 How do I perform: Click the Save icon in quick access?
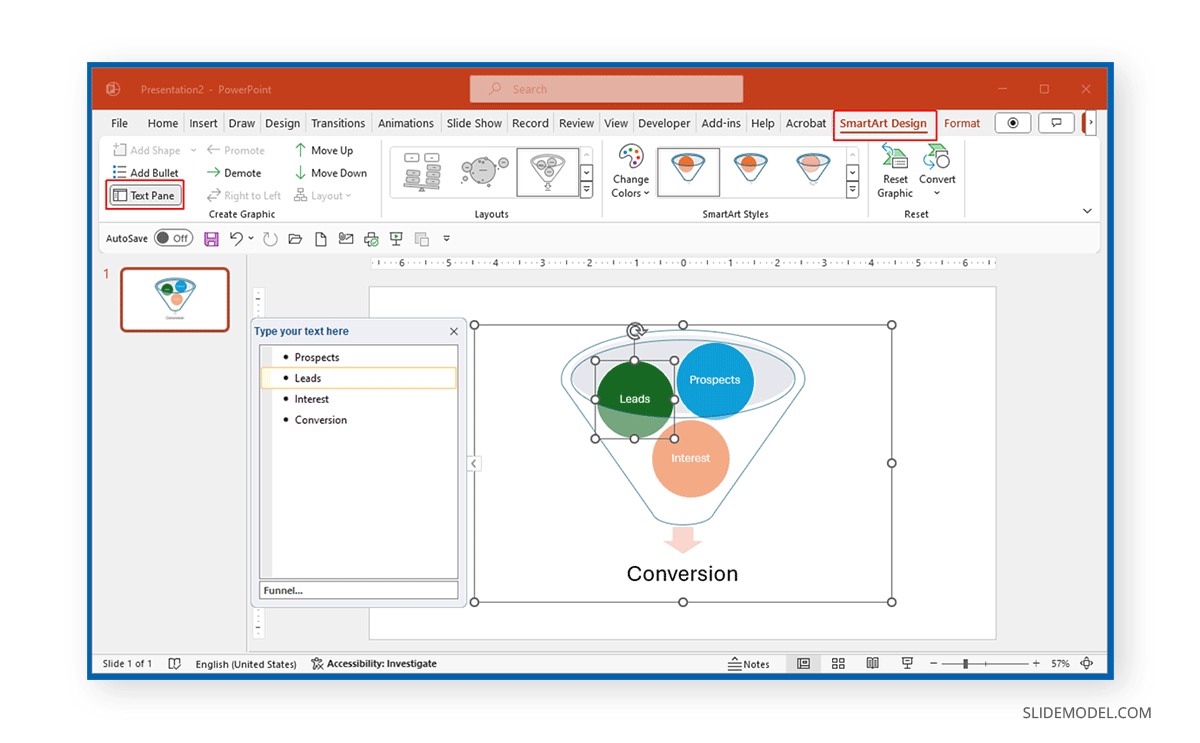click(211, 239)
